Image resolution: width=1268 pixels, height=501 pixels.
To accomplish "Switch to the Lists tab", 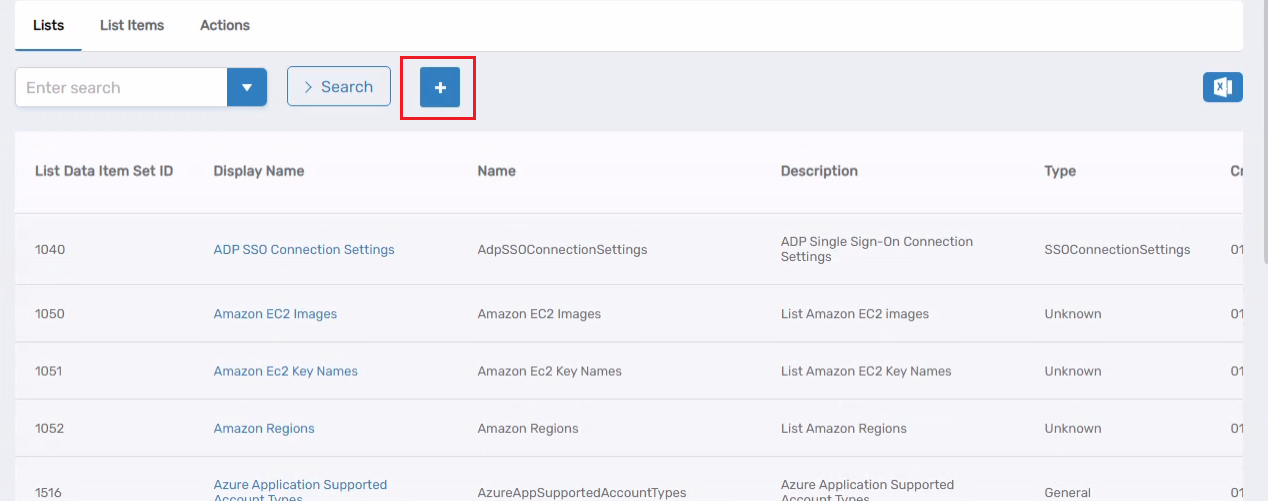I will (48, 25).
